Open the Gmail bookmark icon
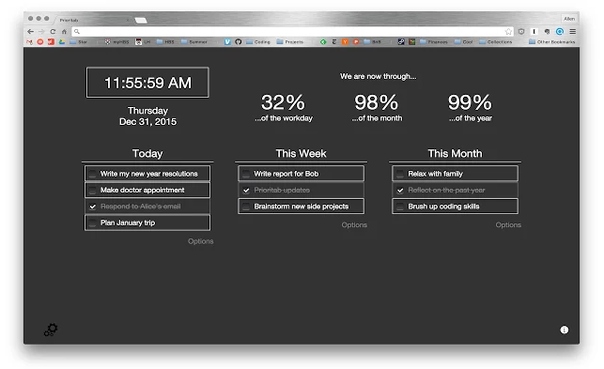Screen dimensions: 604x369 (30, 42)
